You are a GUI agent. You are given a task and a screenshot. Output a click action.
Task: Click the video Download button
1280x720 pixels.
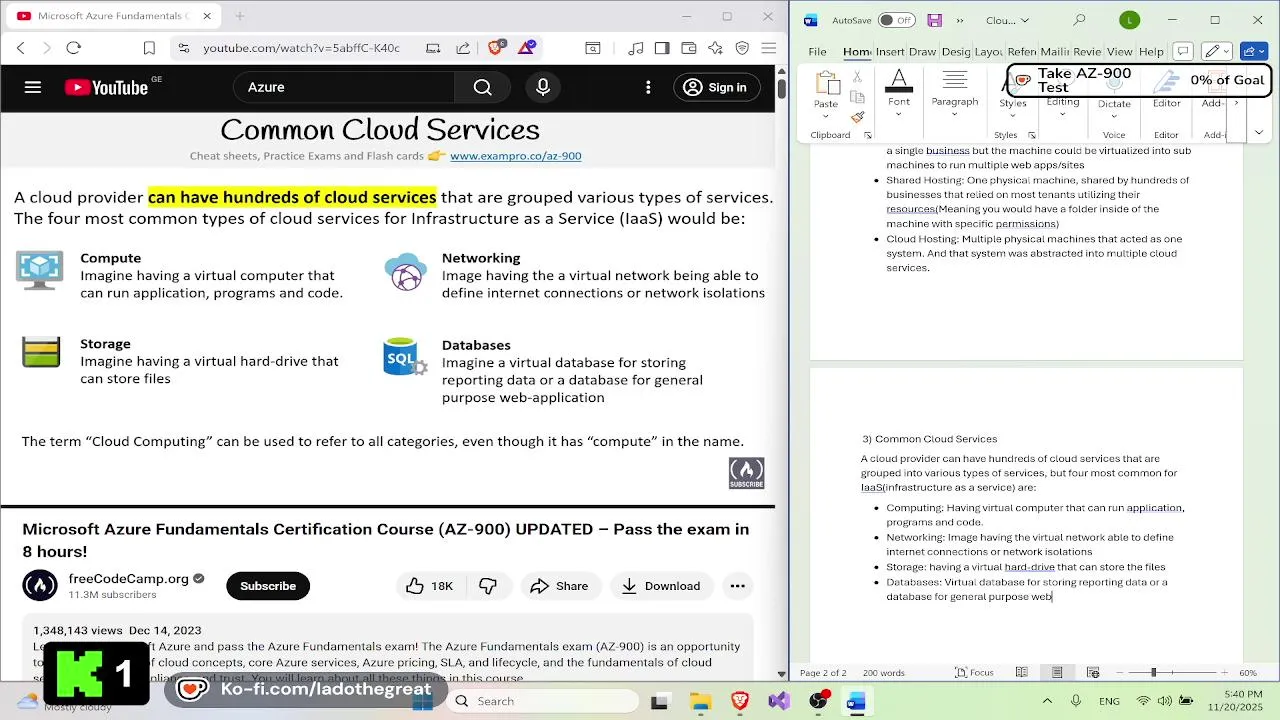661,586
